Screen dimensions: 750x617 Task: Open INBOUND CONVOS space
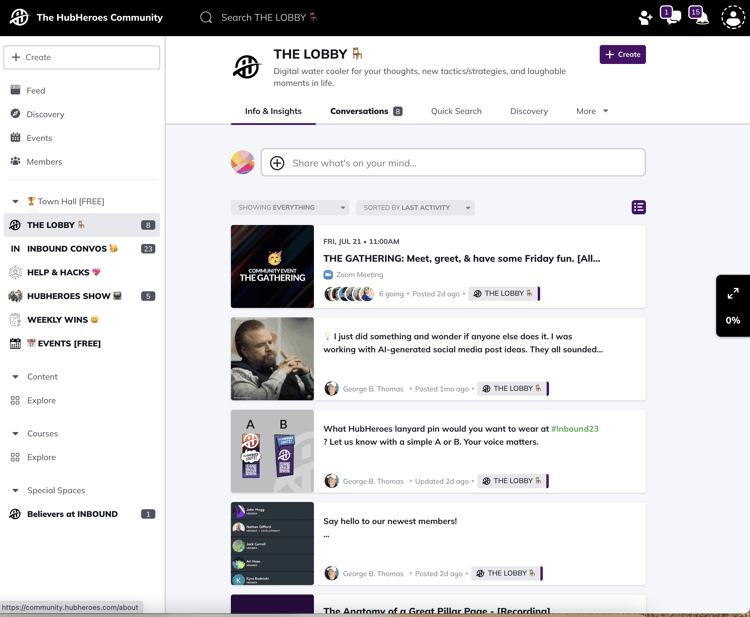pos(81,249)
